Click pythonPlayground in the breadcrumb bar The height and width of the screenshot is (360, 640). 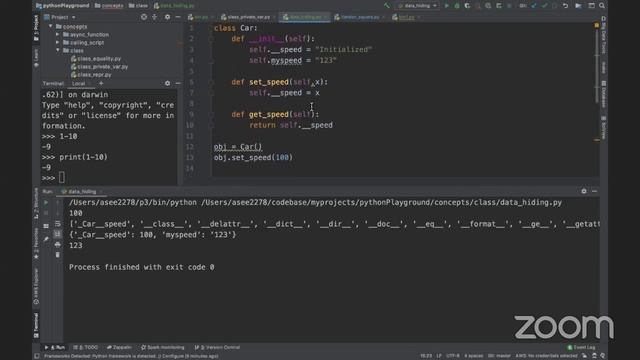click(62, 6)
